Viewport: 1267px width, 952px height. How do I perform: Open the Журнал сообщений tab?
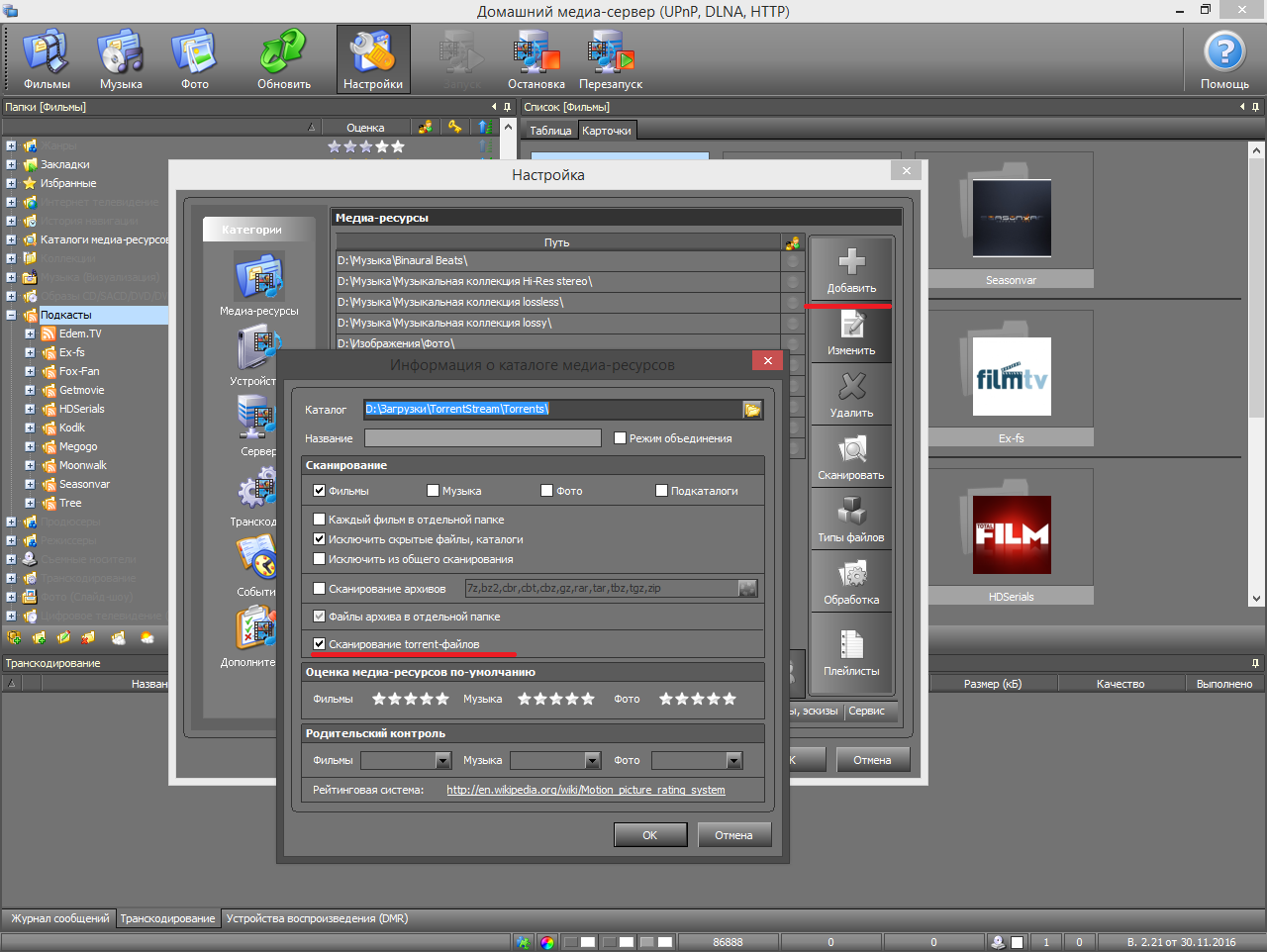pos(59,918)
